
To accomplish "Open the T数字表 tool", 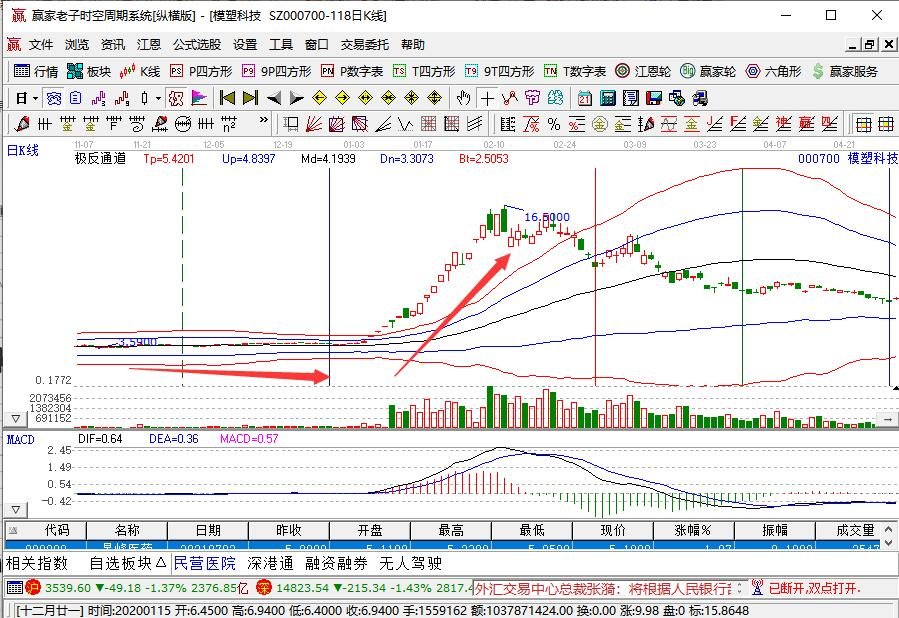I will (575, 71).
